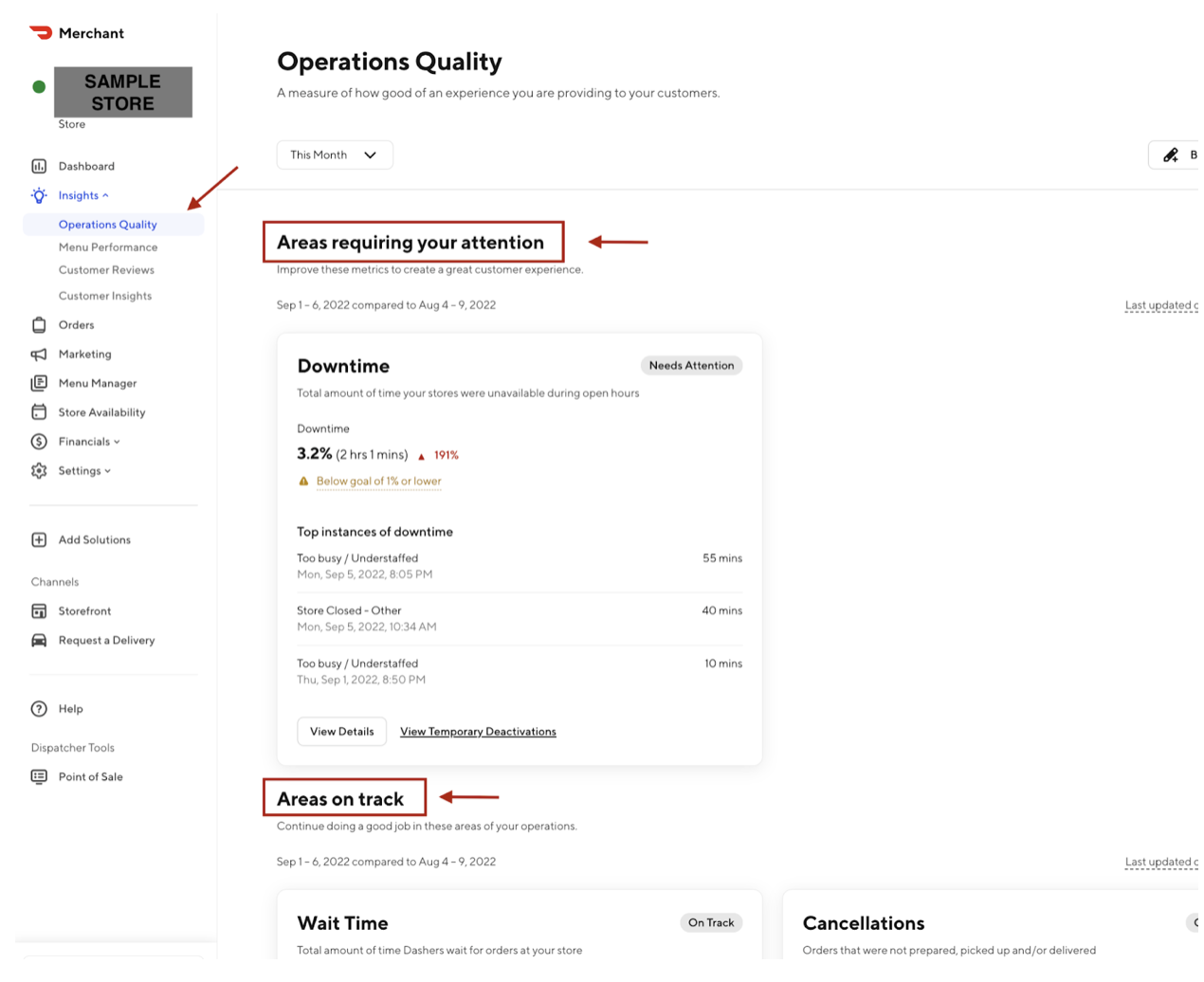The height and width of the screenshot is (982, 1204).
Task: Select the Menu Manager icon
Action: point(38,383)
